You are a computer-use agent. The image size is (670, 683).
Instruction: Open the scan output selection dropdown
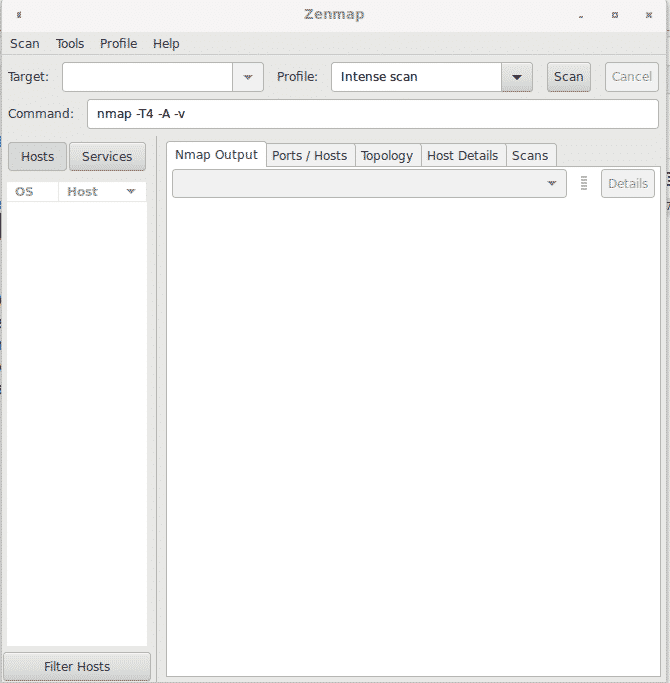click(369, 183)
